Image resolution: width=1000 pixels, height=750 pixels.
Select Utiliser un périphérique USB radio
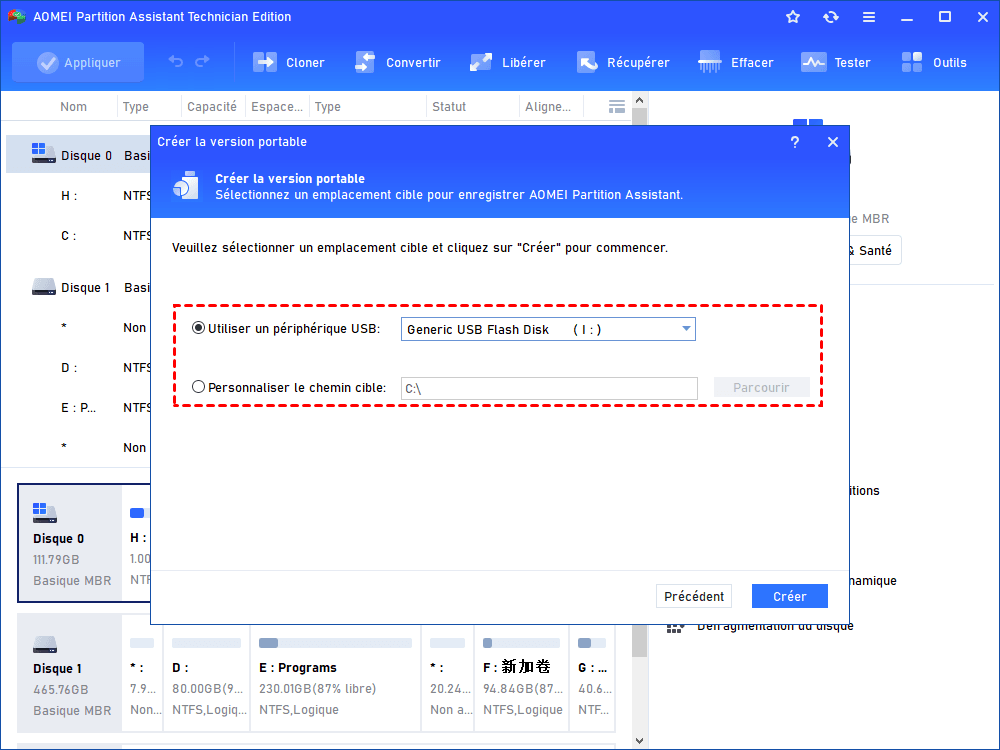coord(198,328)
